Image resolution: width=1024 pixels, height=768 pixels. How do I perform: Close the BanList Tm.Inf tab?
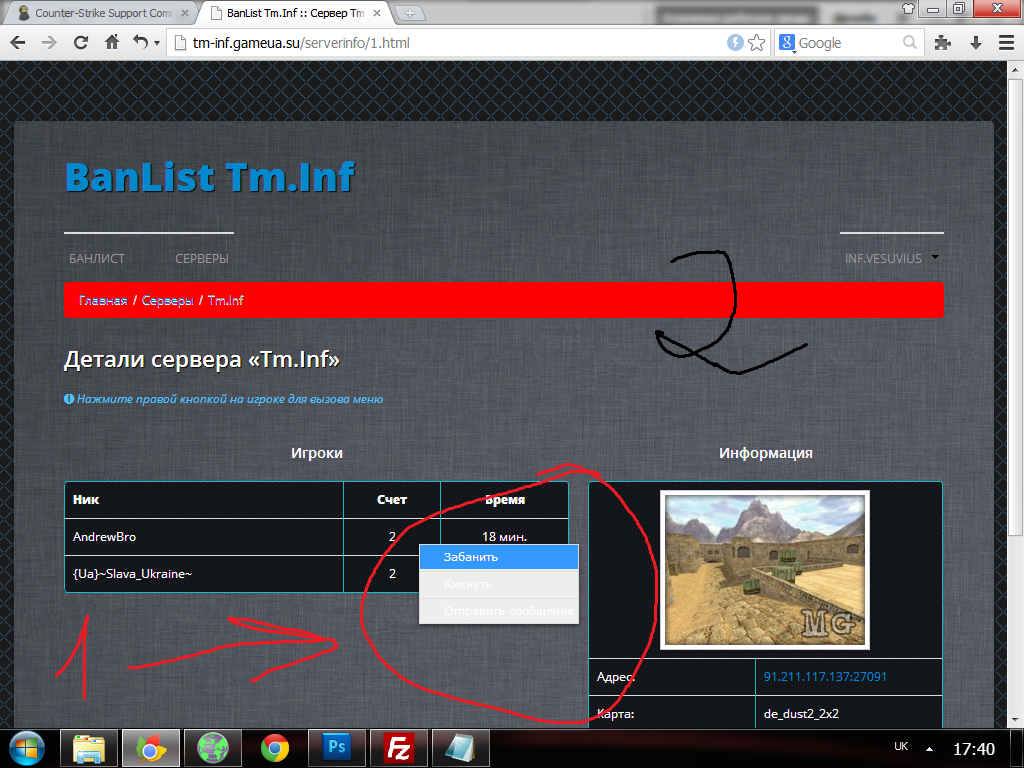coord(377,13)
